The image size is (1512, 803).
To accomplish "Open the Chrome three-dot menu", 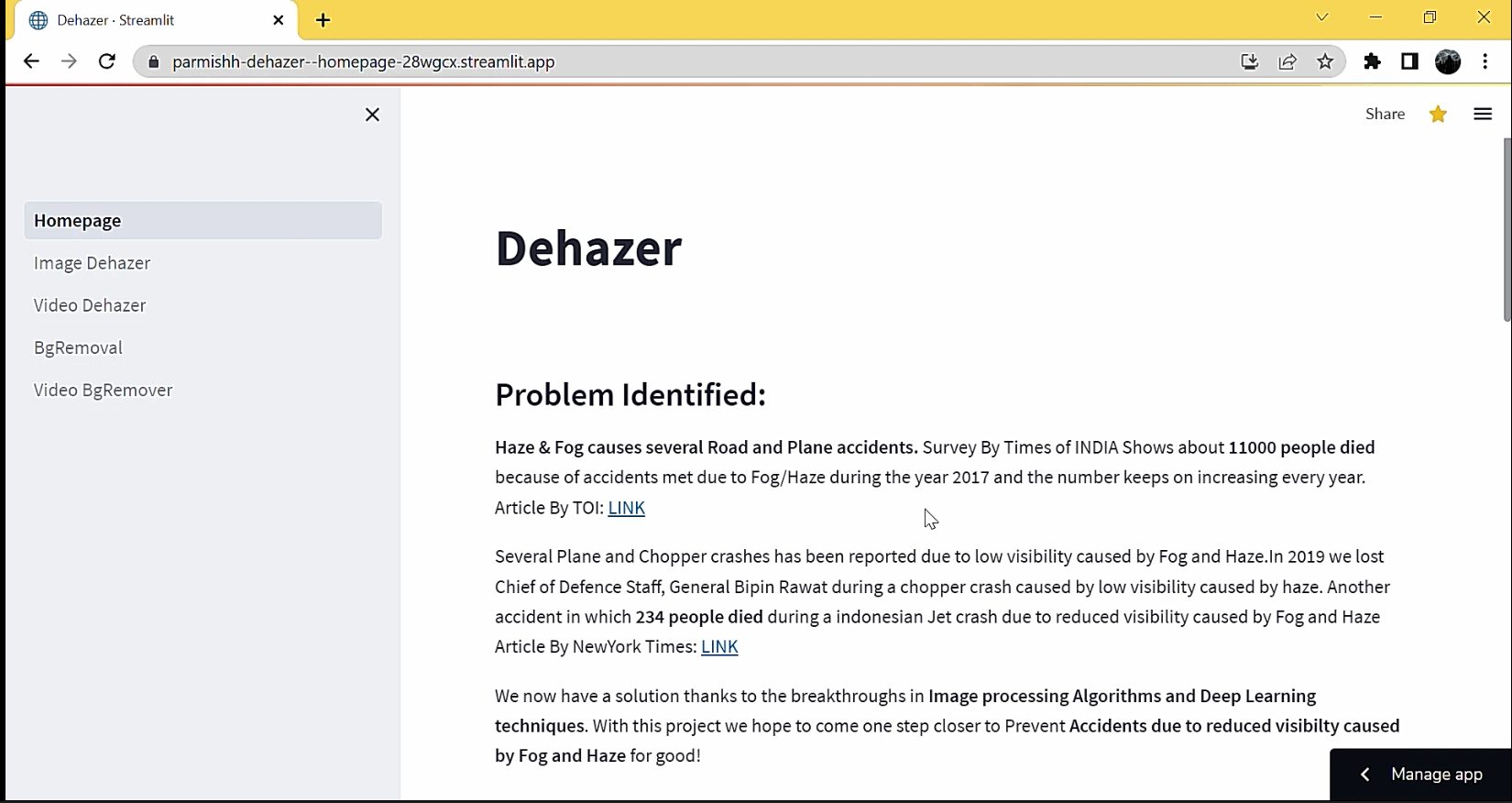I will coord(1485,61).
